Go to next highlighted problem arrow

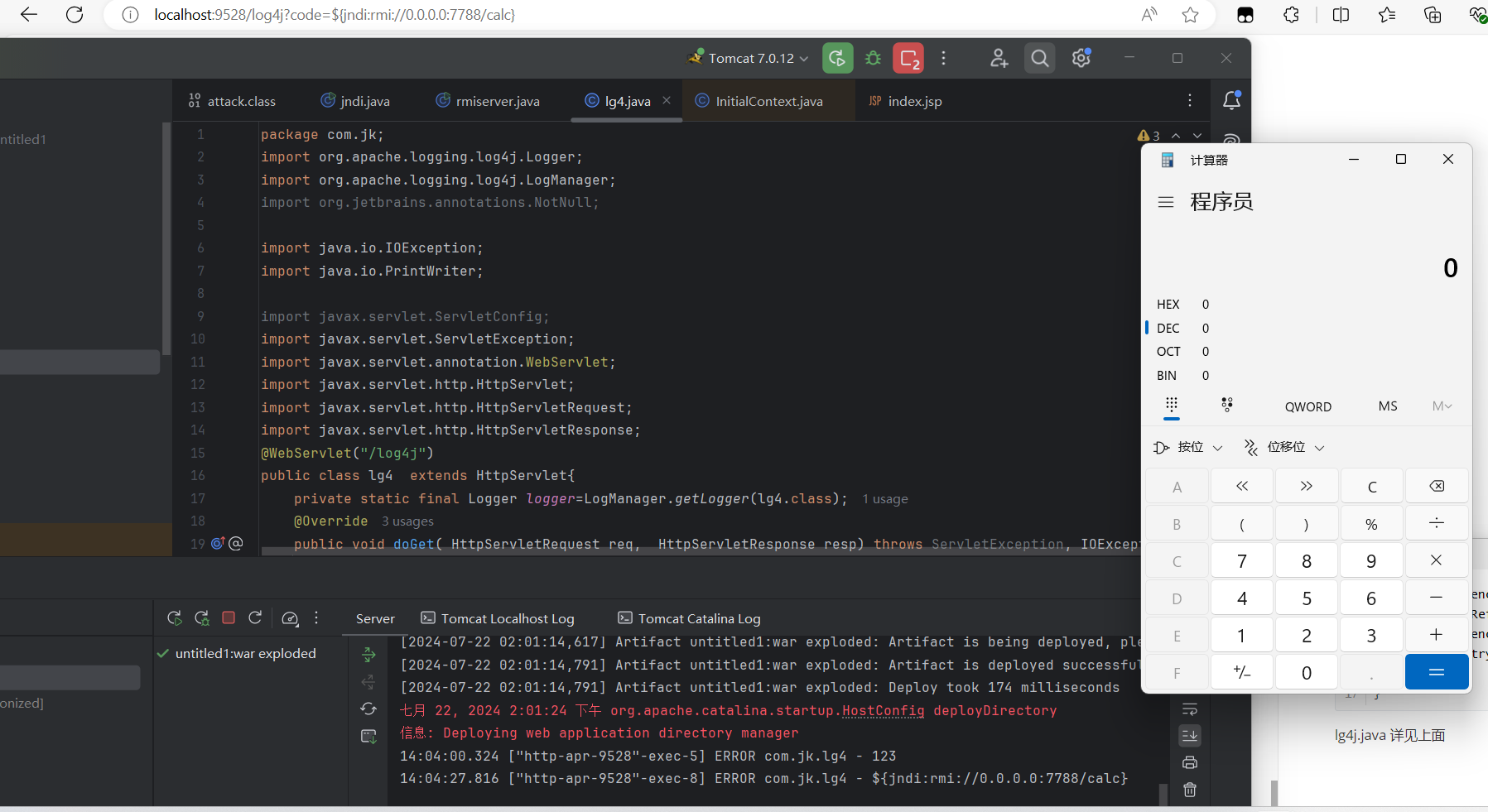(x=1197, y=136)
